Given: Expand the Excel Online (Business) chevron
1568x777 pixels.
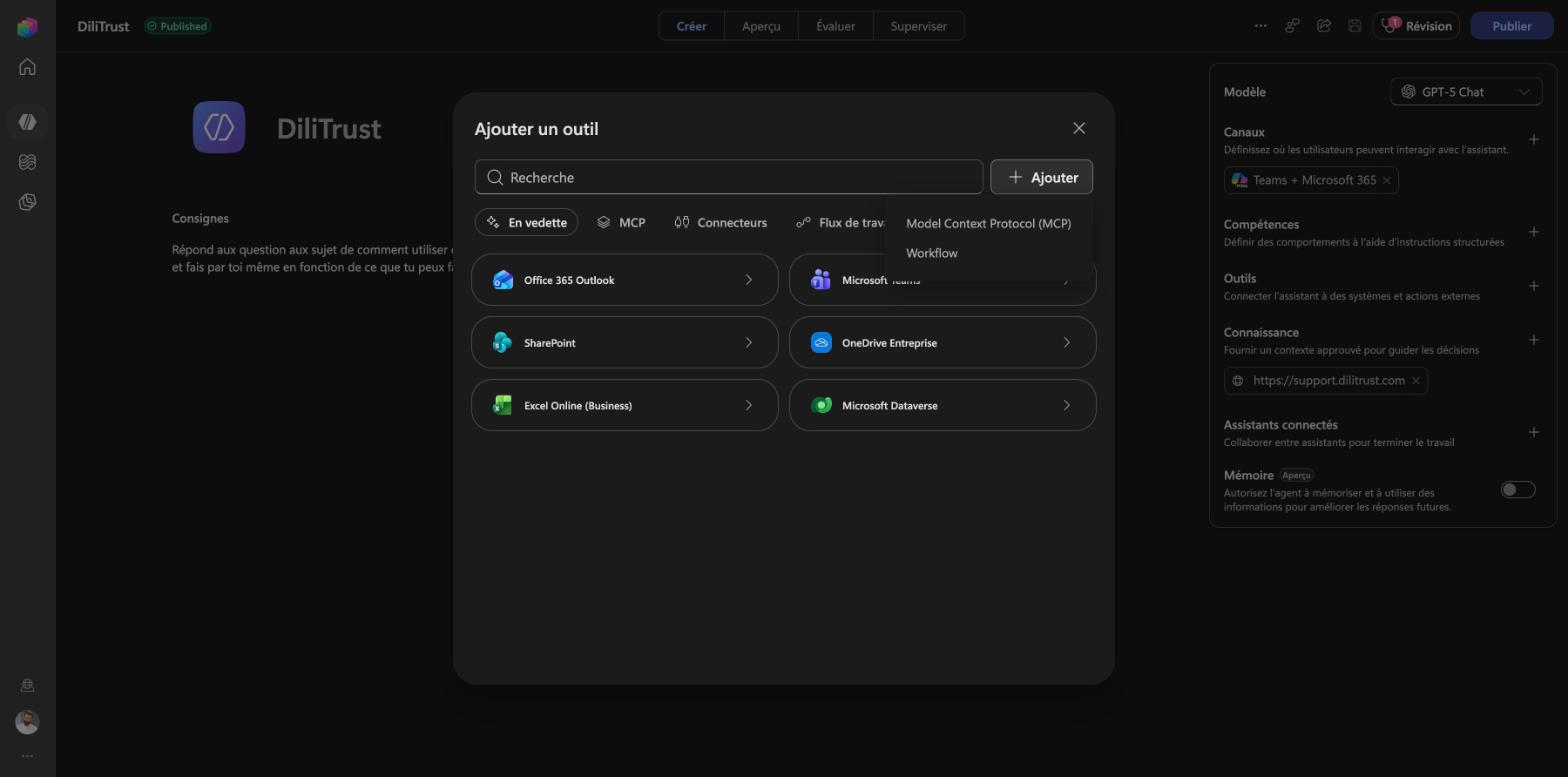Looking at the screenshot, I should pyautogui.click(x=748, y=405).
